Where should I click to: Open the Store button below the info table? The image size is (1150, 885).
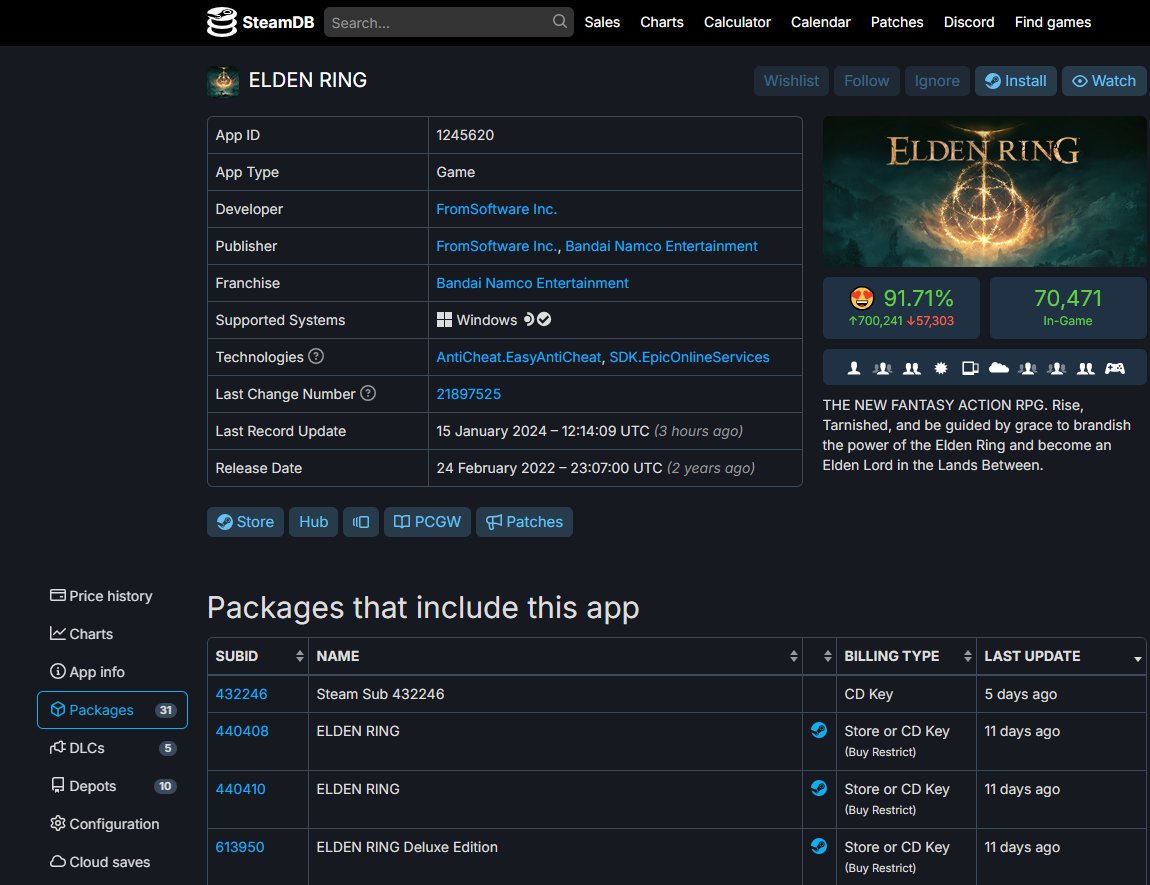[x=245, y=522]
